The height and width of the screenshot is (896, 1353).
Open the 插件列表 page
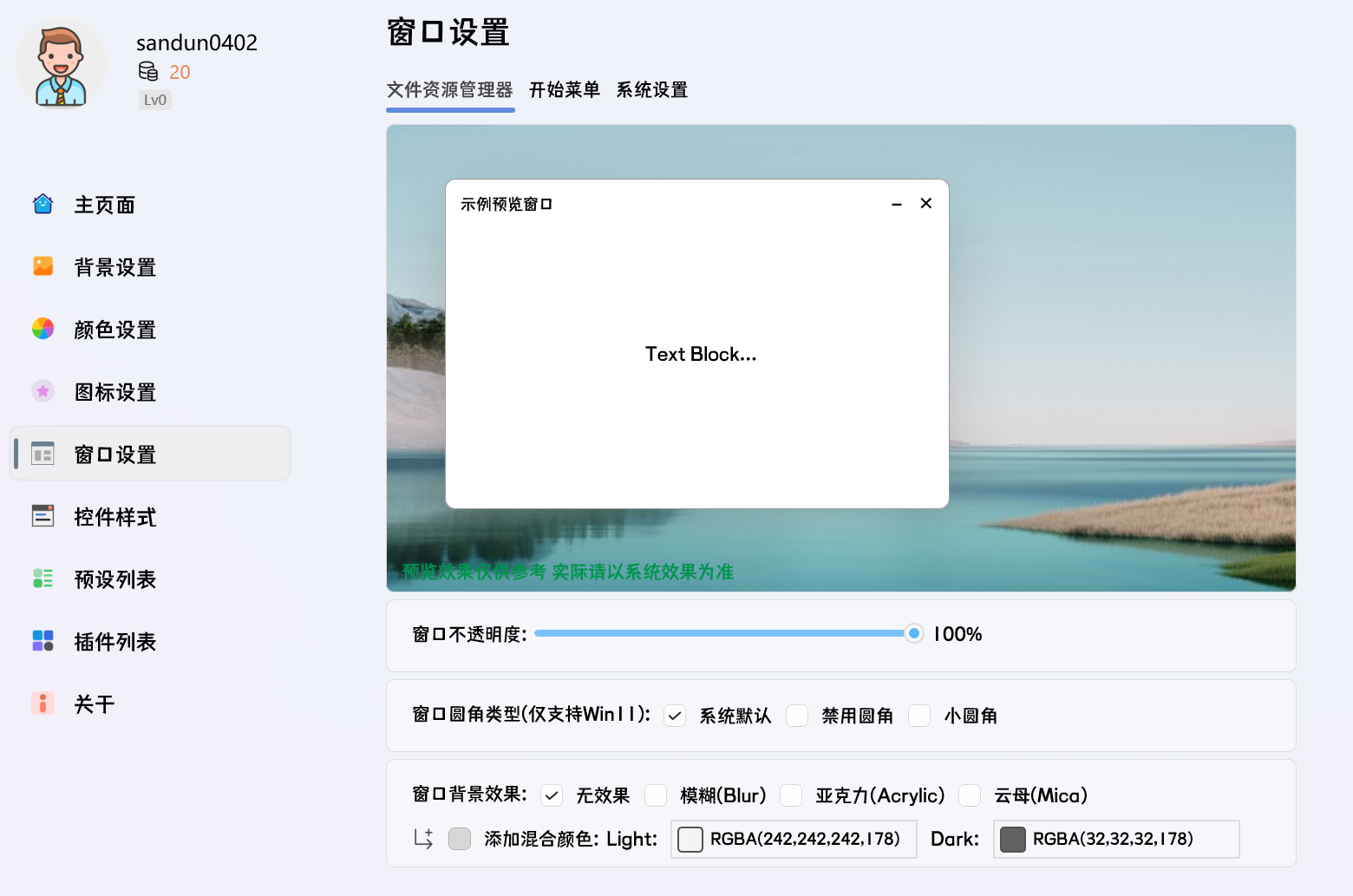(x=149, y=642)
